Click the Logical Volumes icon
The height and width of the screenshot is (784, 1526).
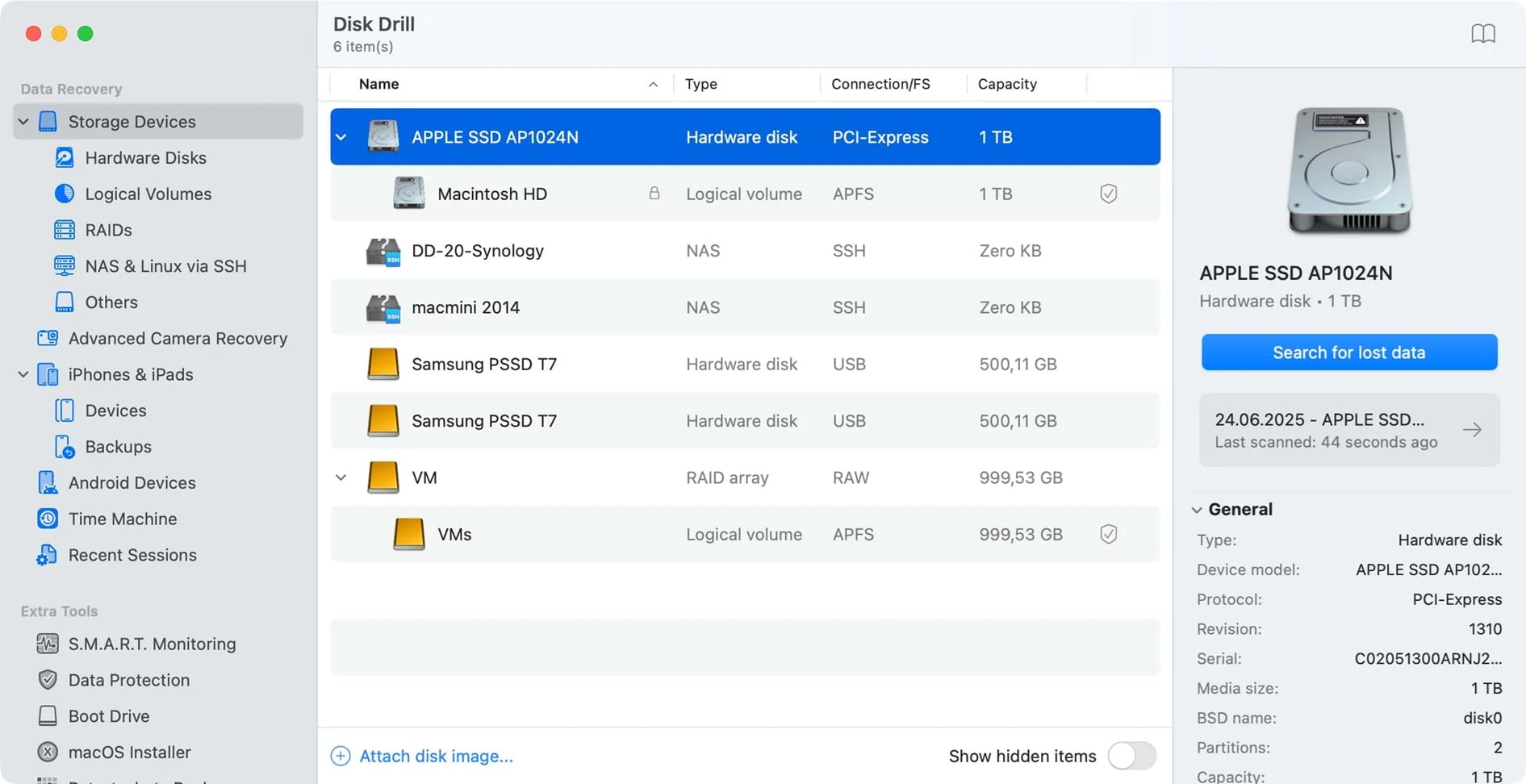click(x=65, y=194)
